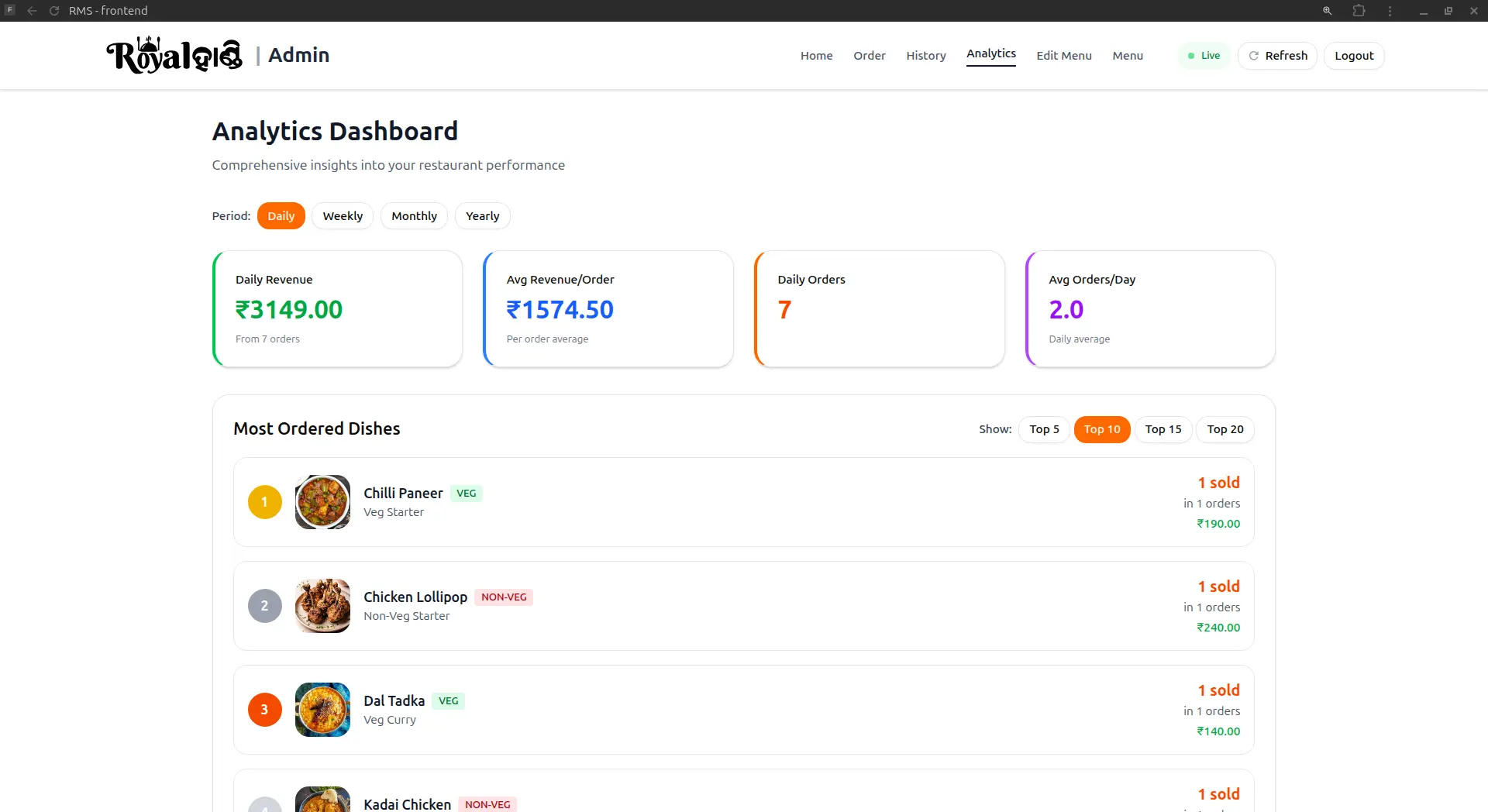Click the ₹190.00 amount
Image resolution: width=1488 pixels, height=812 pixels.
point(1218,524)
